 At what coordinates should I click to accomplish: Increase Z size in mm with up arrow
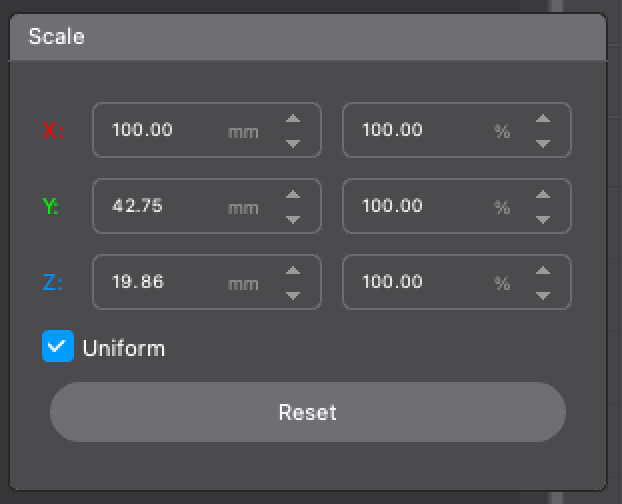tap(293, 270)
